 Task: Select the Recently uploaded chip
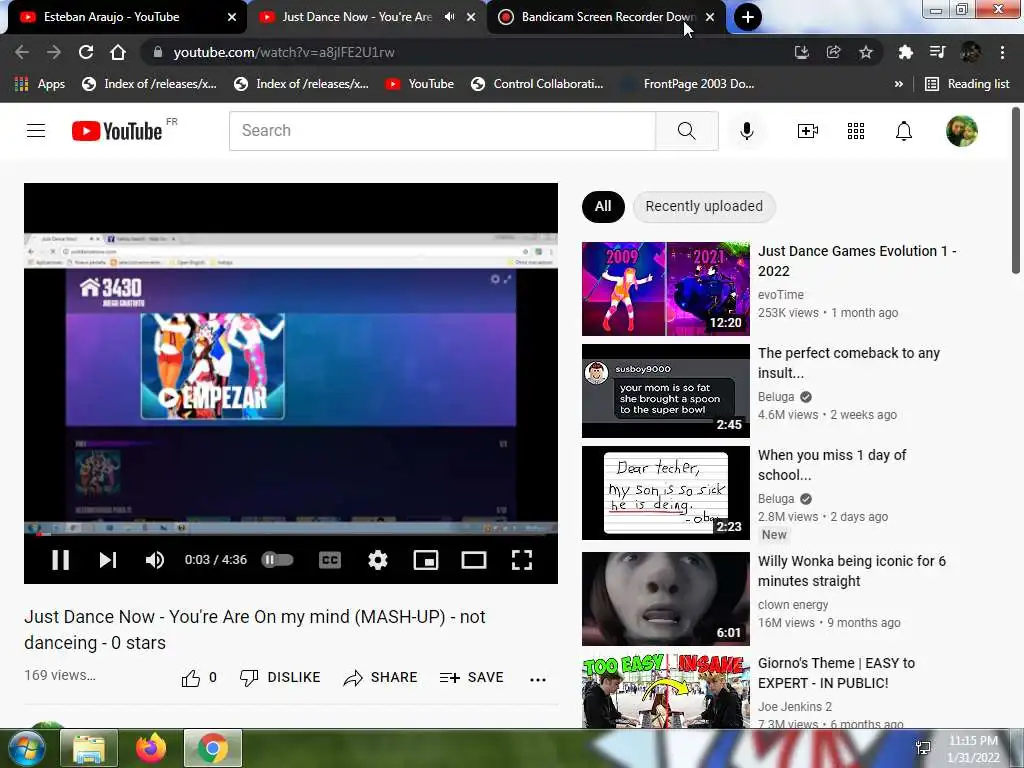coord(704,206)
